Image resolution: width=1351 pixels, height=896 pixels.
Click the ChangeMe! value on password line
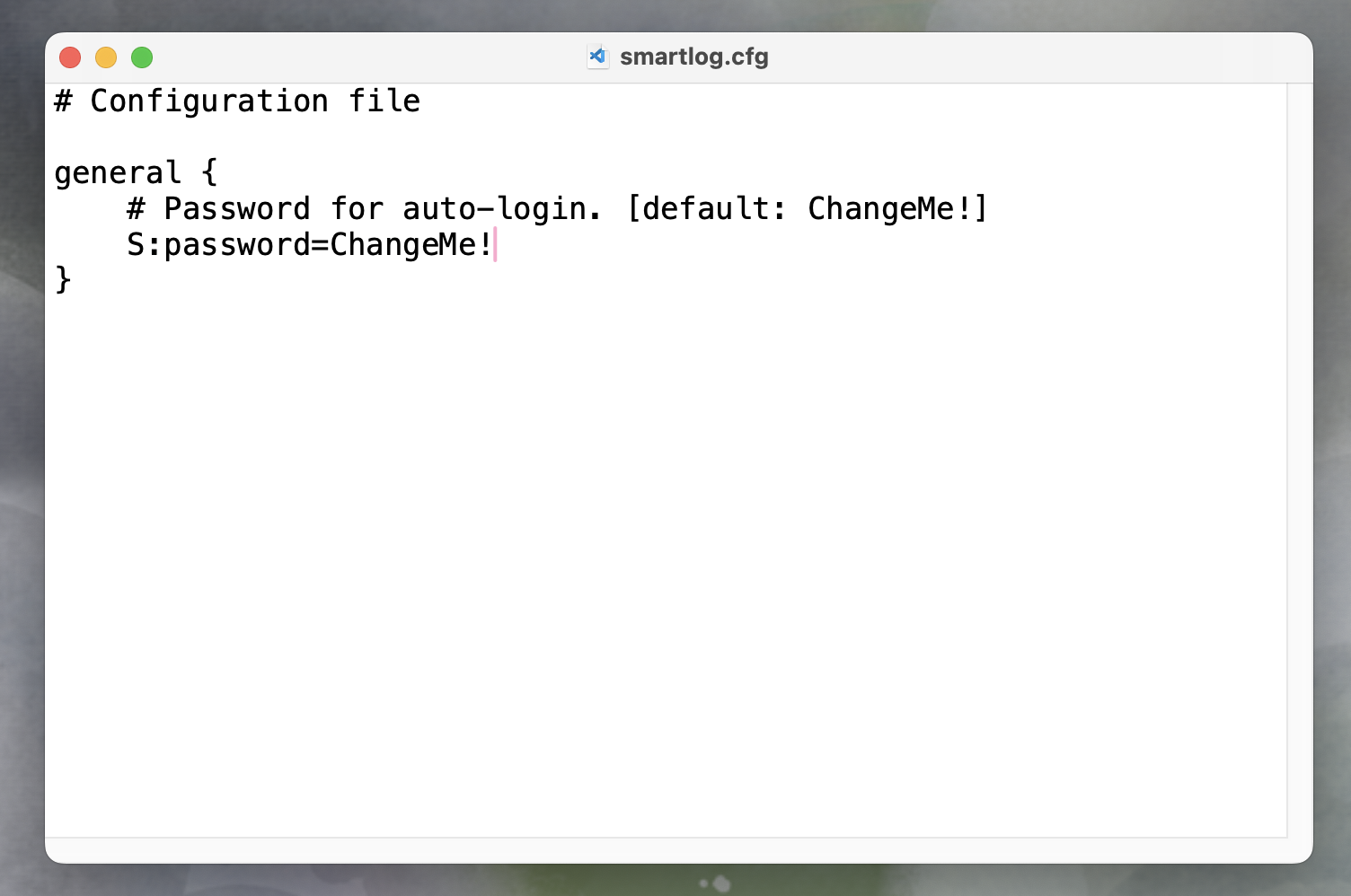click(411, 244)
